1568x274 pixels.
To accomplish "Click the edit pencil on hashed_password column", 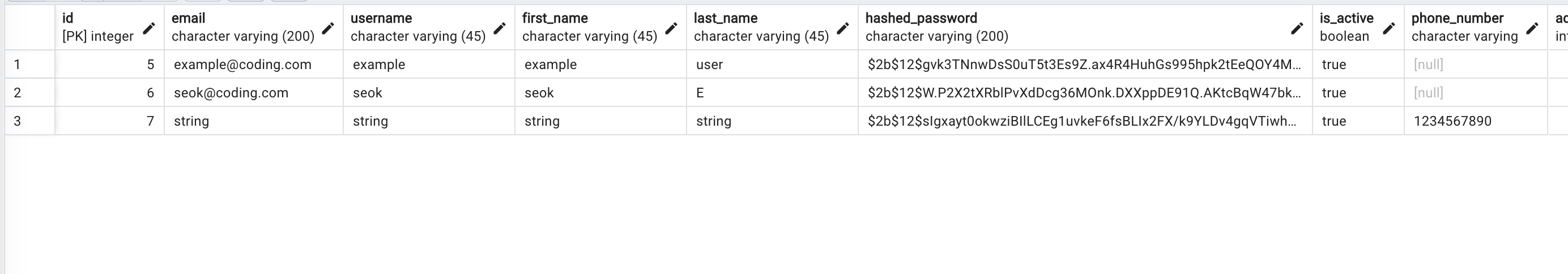I will tap(1297, 28).
